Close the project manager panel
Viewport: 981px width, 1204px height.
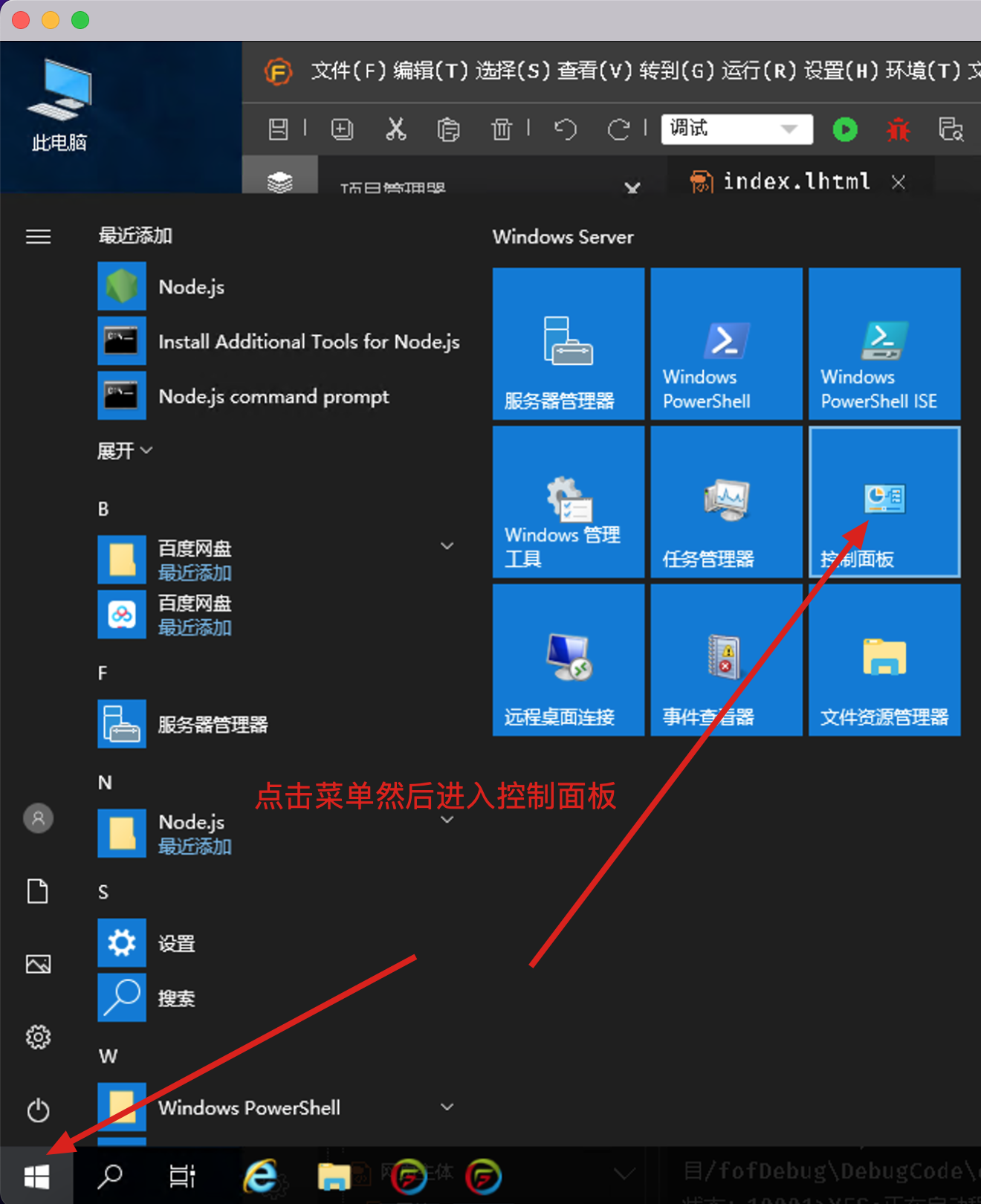[x=632, y=187]
